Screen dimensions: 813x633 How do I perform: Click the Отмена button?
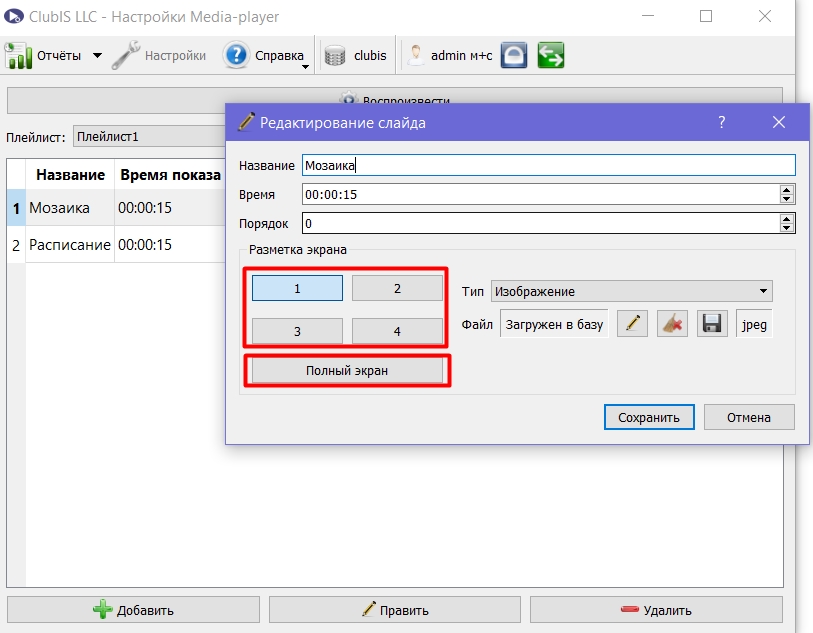pyautogui.click(x=749, y=417)
